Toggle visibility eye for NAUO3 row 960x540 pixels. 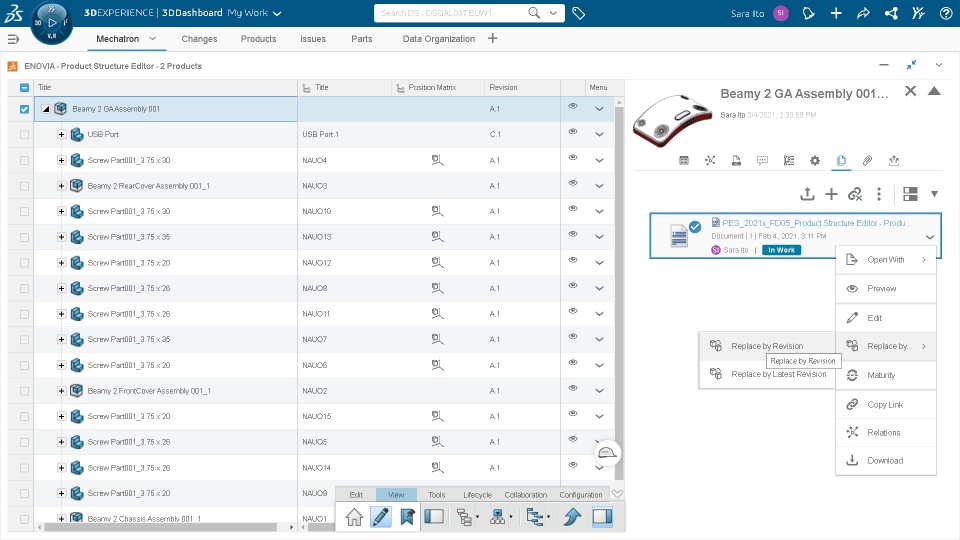coord(572,183)
